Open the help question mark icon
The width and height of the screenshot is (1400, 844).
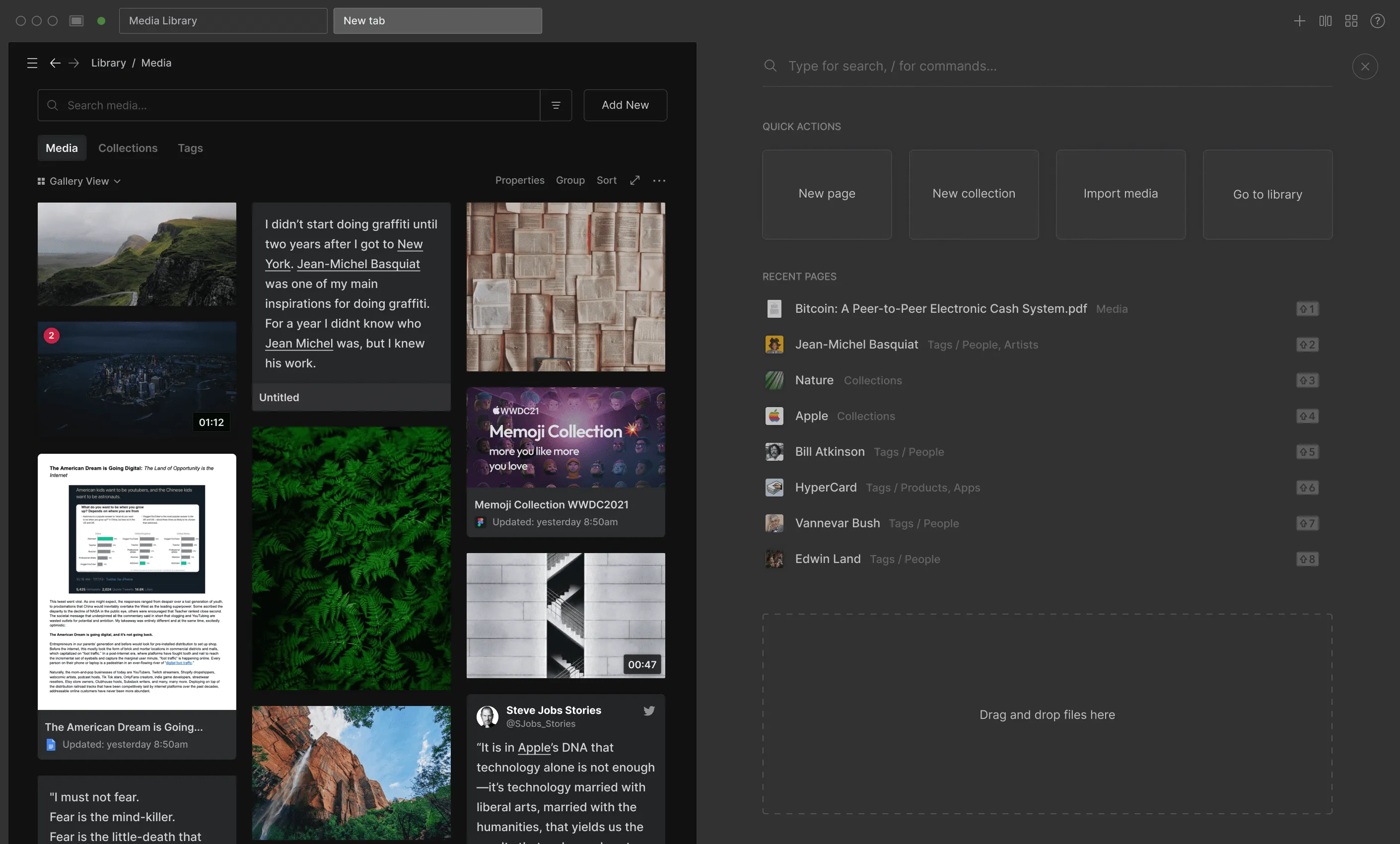(1377, 21)
